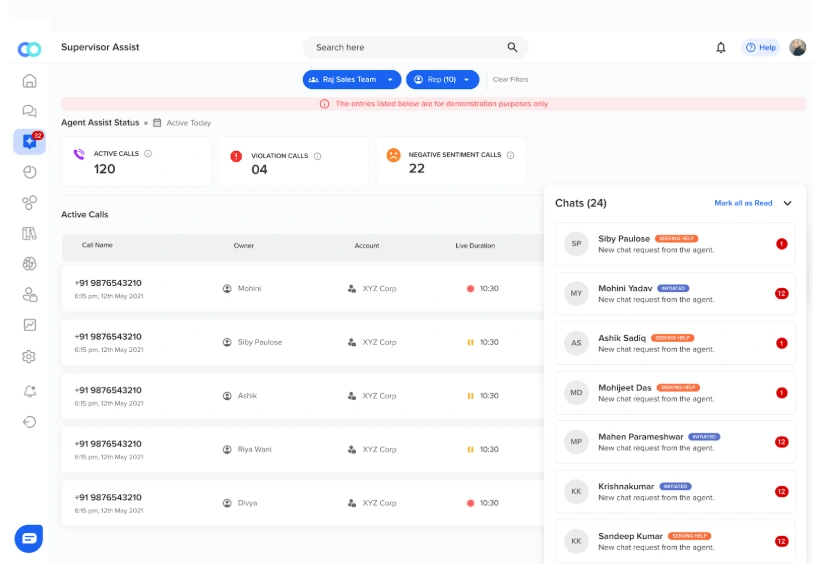Click the purple phone Active Calls icon

coord(79,154)
